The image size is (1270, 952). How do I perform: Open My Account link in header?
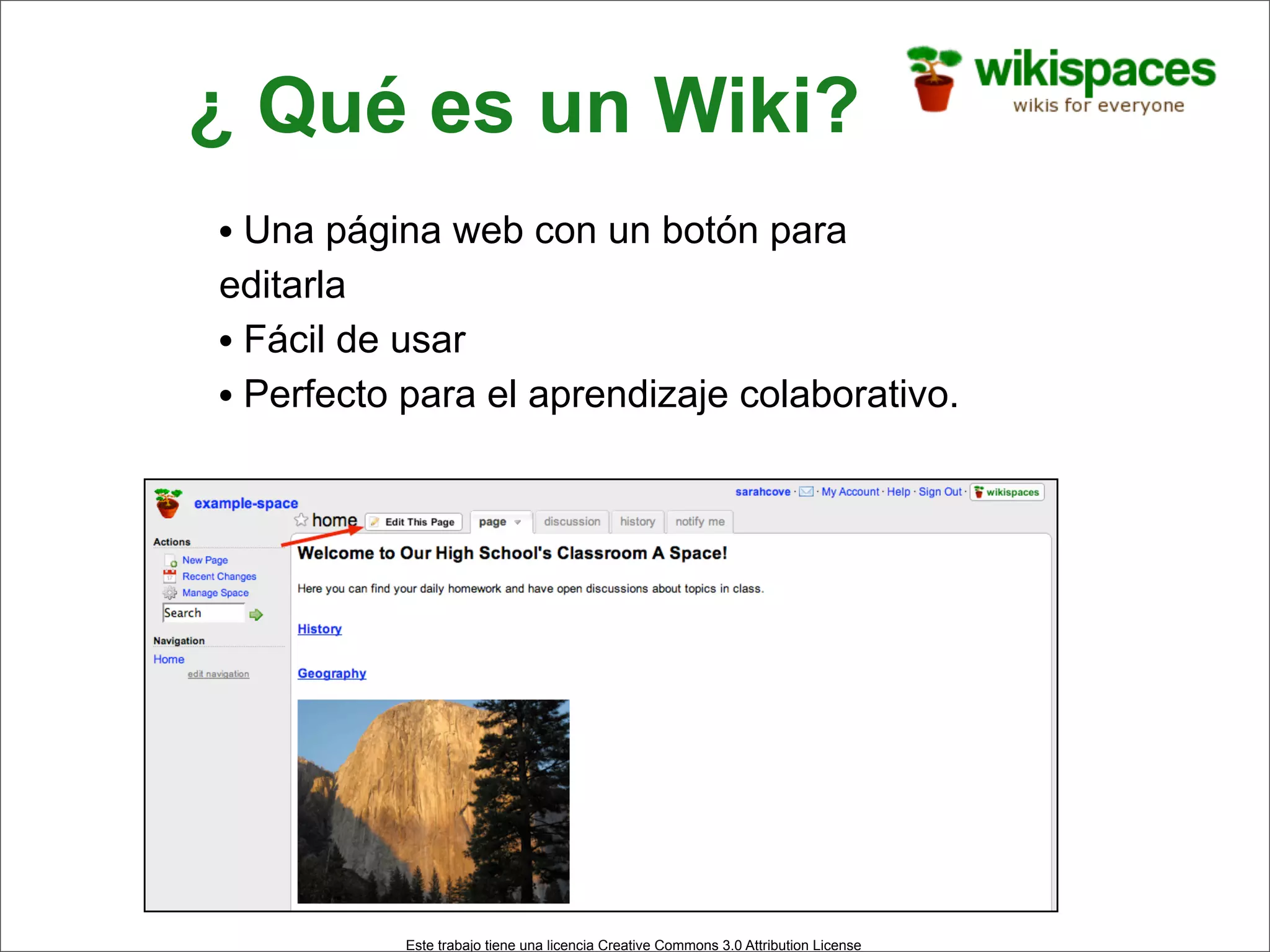coord(850,491)
